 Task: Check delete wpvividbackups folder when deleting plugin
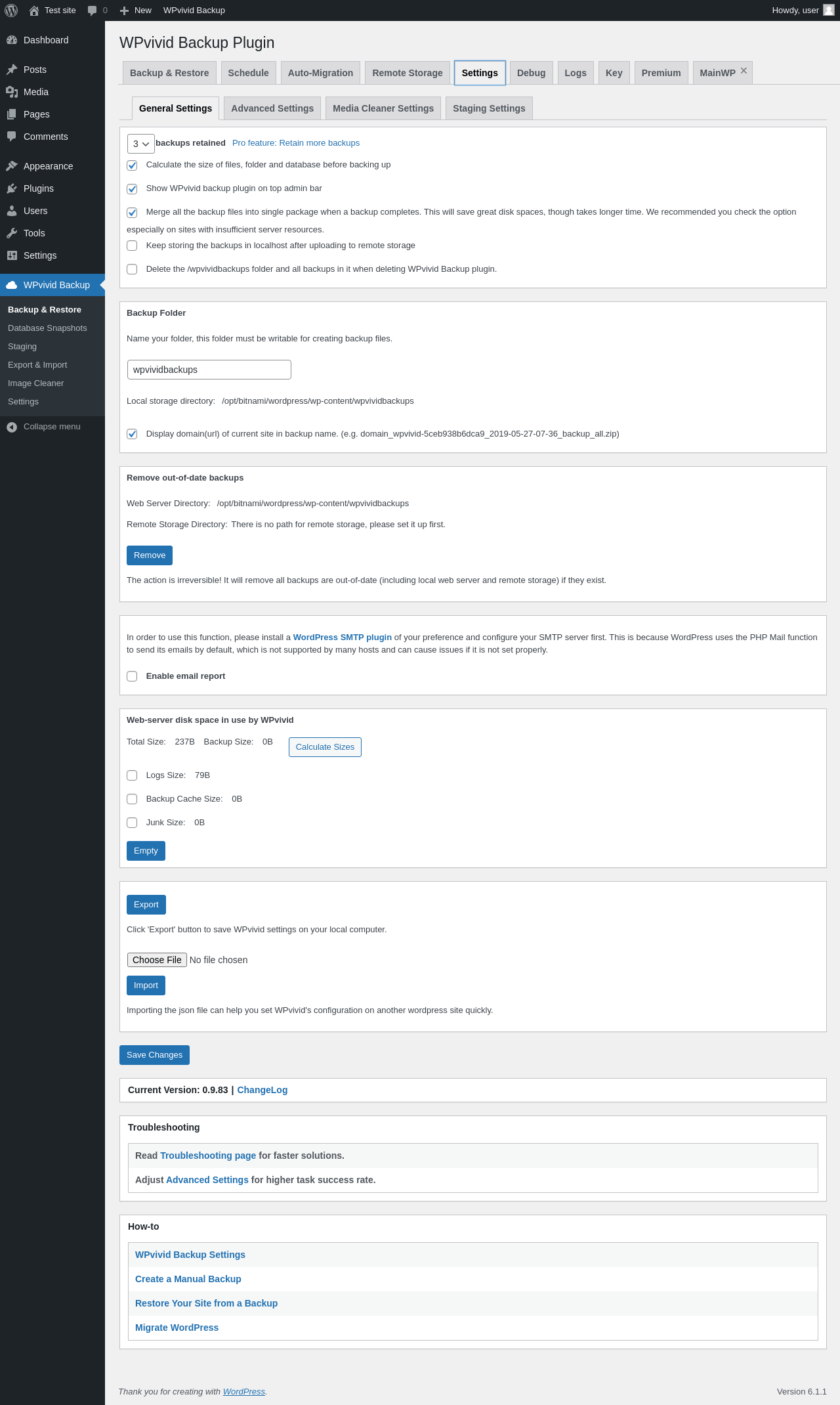pyautogui.click(x=132, y=269)
